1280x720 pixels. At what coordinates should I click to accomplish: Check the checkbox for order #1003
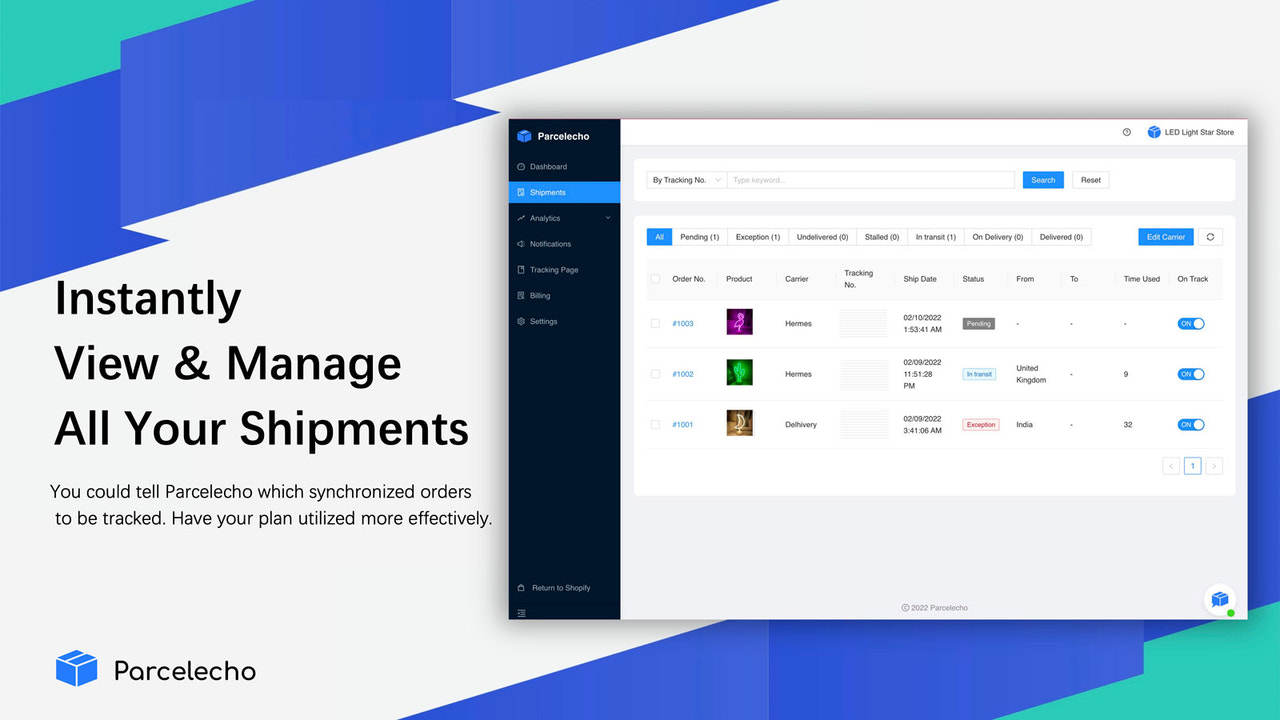[655, 324]
